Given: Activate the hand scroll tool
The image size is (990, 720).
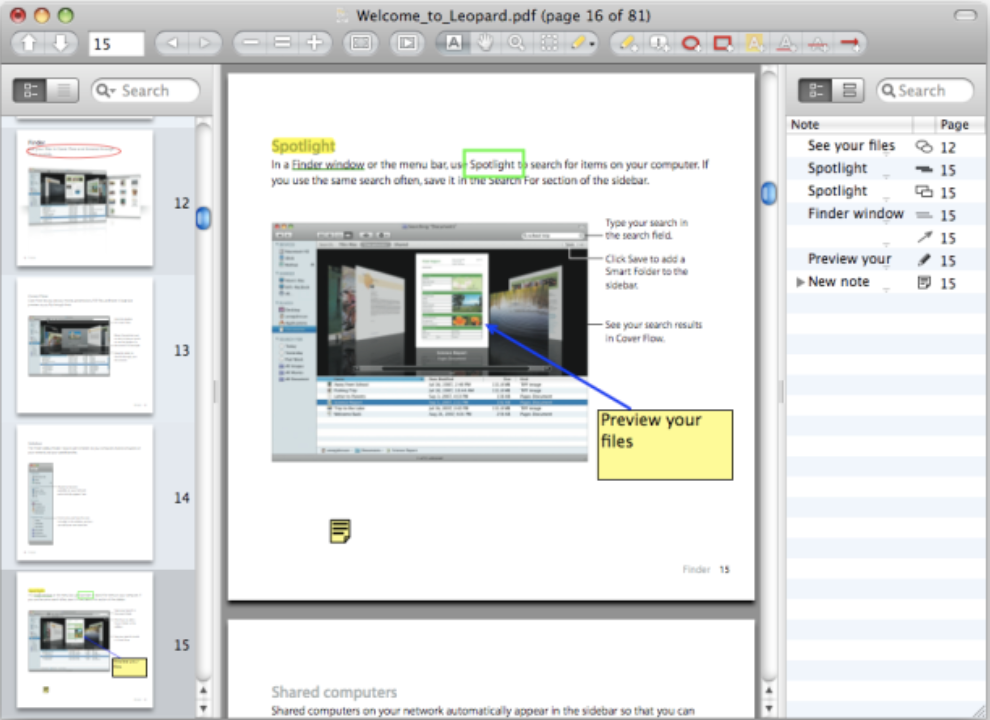Looking at the screenshot, I should pos(485,43).
